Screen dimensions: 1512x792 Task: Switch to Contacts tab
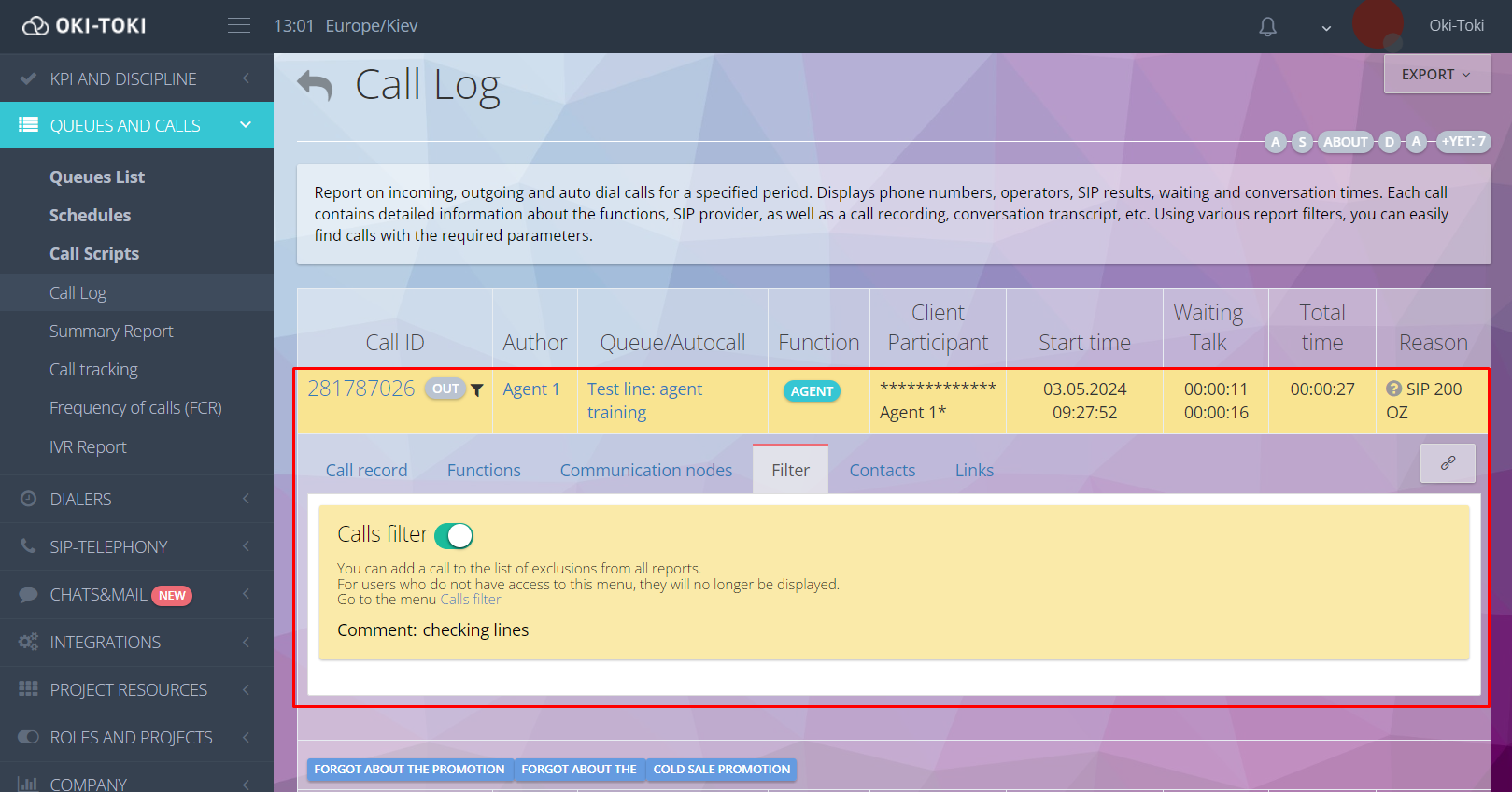tap(882, 471)
